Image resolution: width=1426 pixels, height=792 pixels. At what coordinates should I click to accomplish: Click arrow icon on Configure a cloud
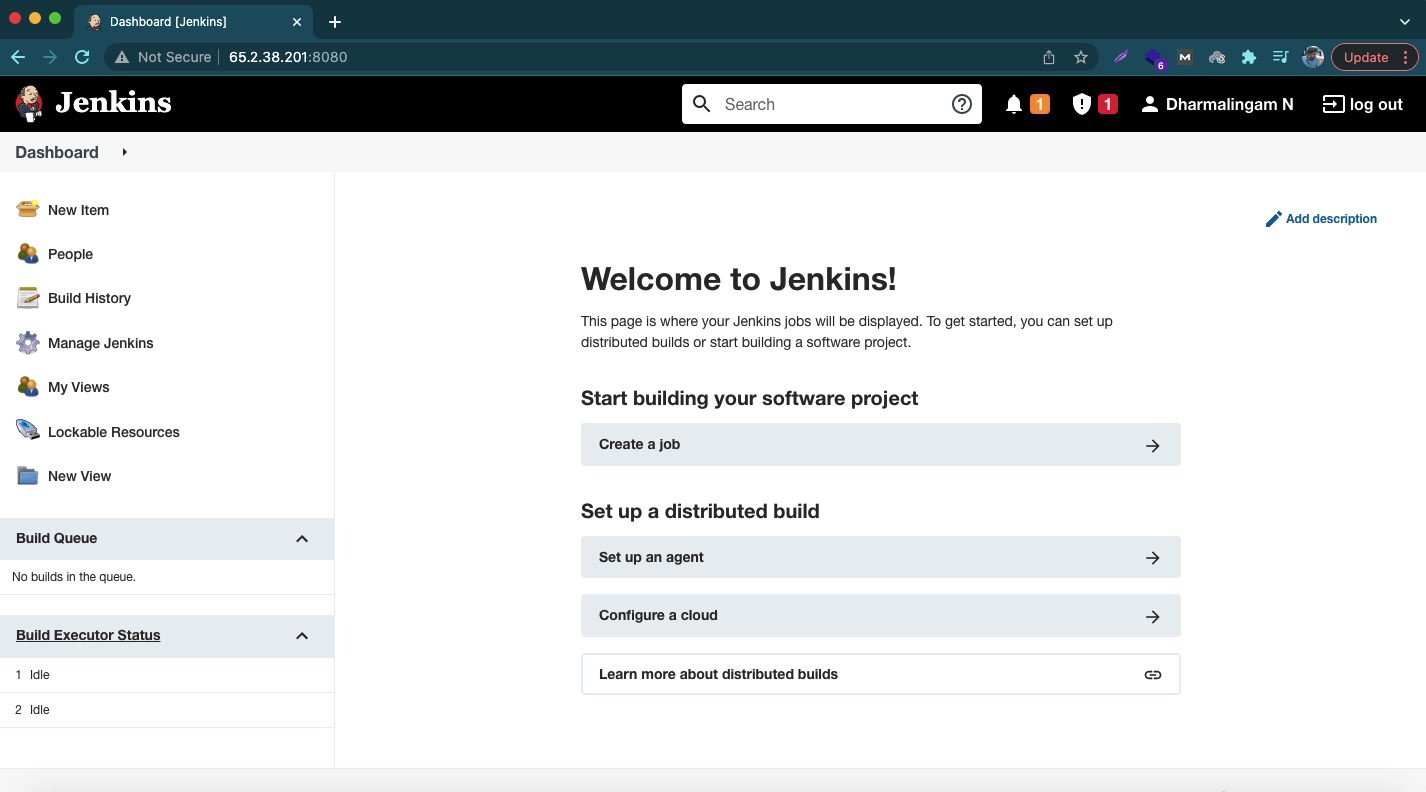pos(1153,616)
